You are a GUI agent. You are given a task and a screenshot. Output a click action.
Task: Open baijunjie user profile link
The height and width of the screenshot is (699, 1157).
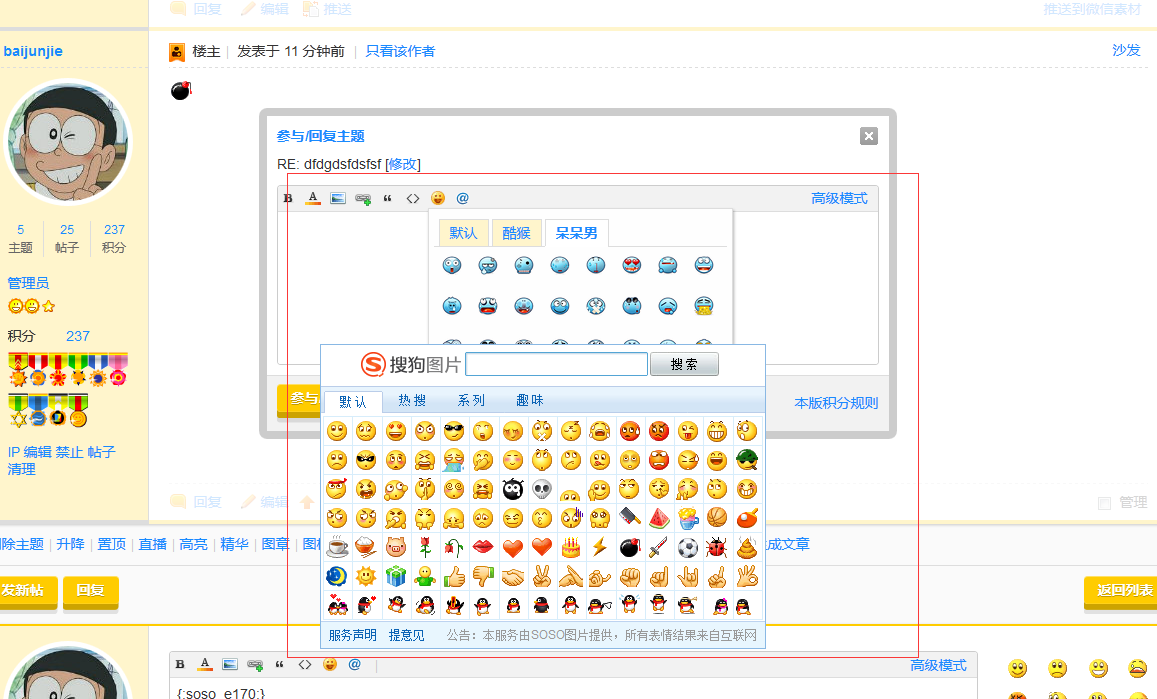pyautogui.click(x=32, y=51)
